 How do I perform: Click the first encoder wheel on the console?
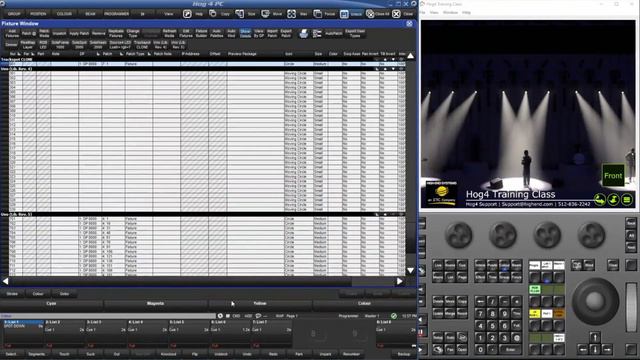[x=459, y=236]
